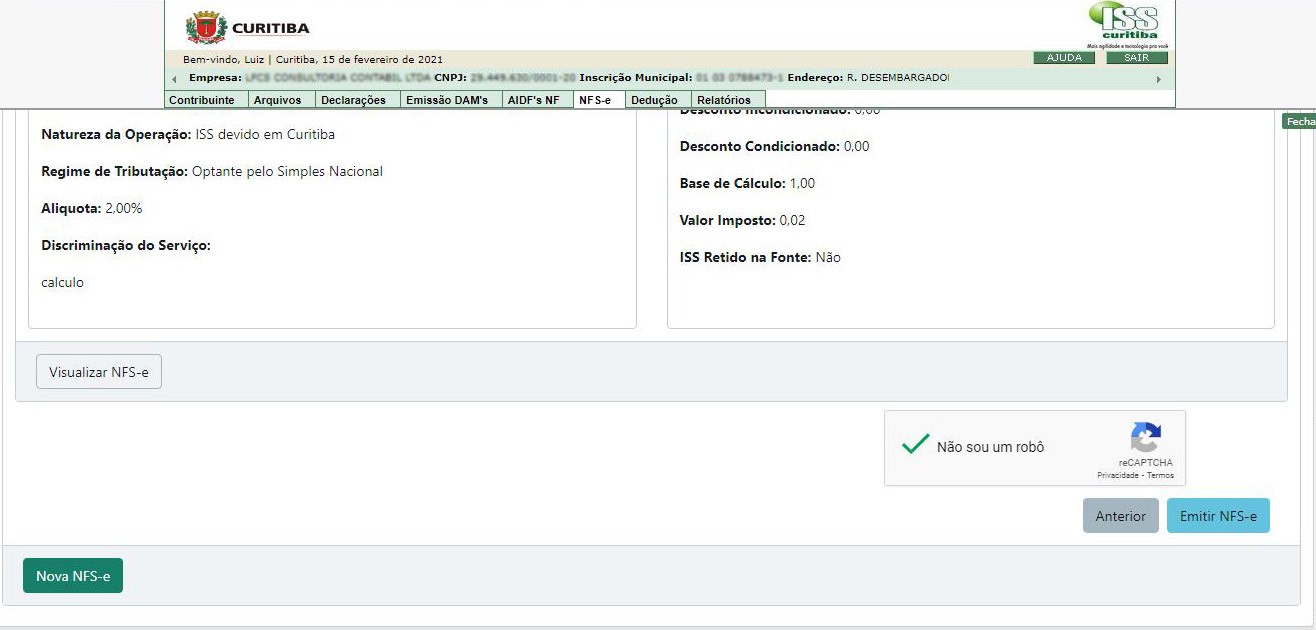Image resolution: width=1316 pixels, height=630 pixels.
Task: Go back with the Anterior button
Action: (1120, 516)
